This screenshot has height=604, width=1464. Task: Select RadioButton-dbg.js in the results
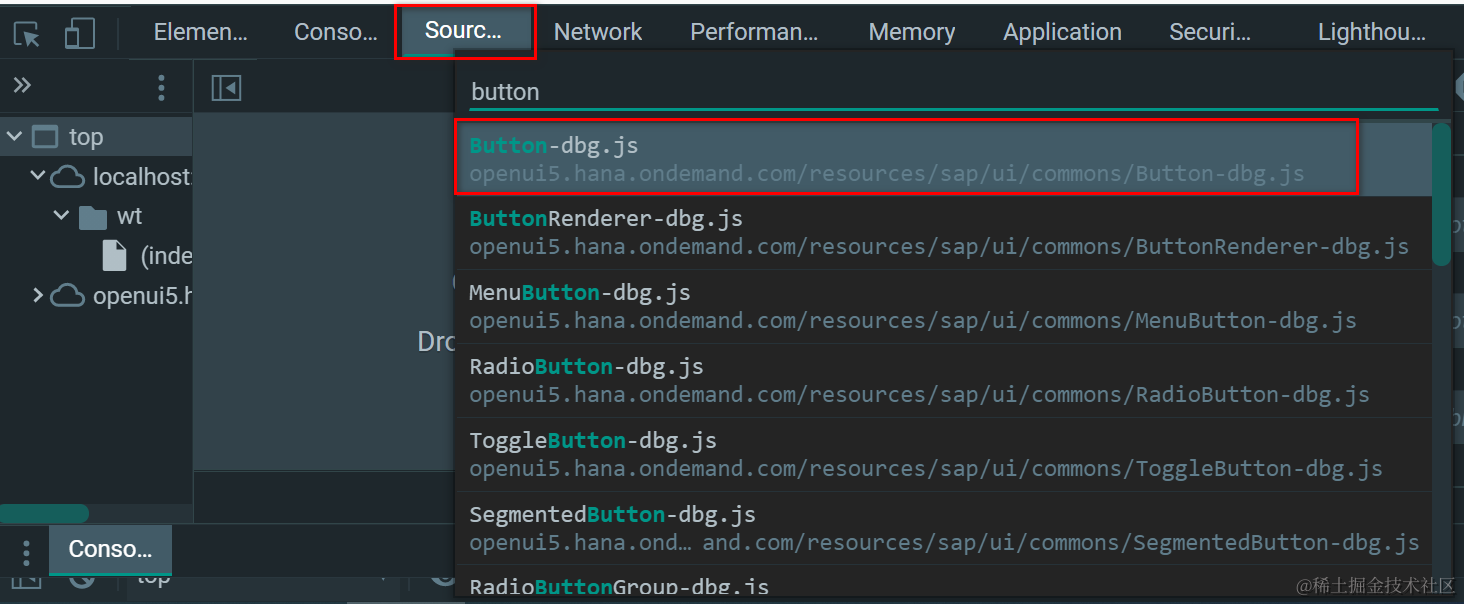[x=943, y=380]
